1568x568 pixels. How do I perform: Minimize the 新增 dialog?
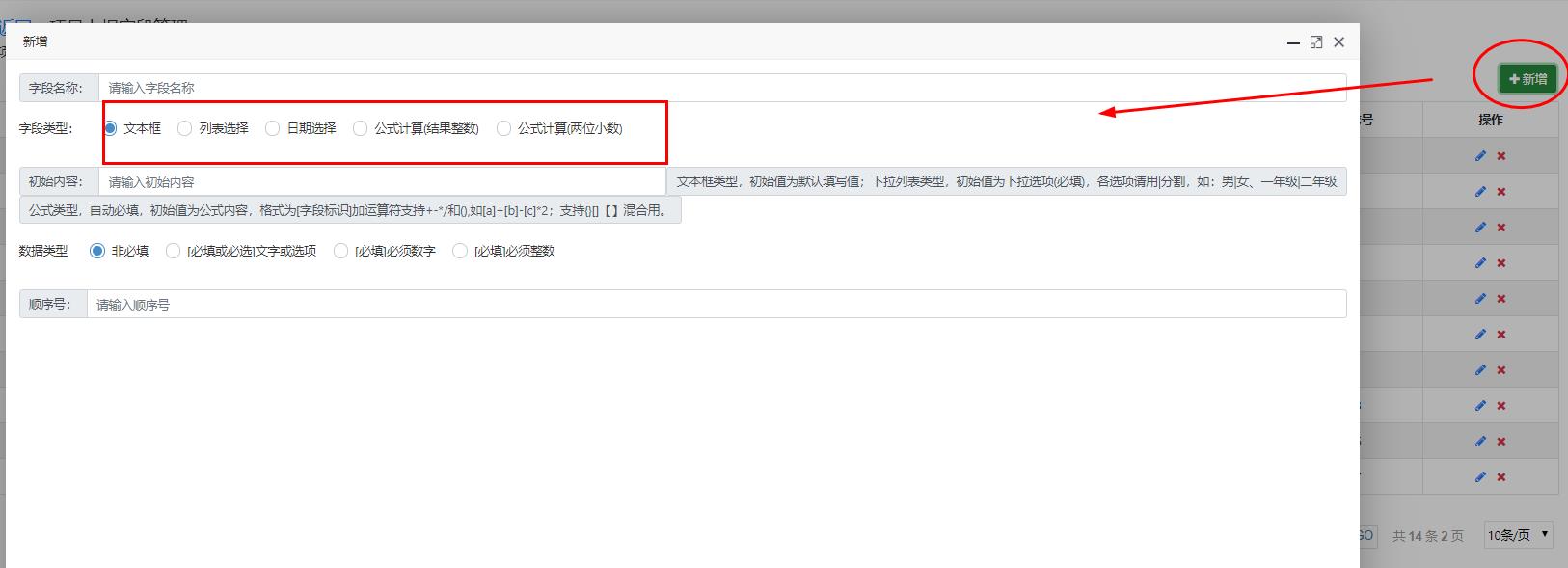pos(1293,42)
